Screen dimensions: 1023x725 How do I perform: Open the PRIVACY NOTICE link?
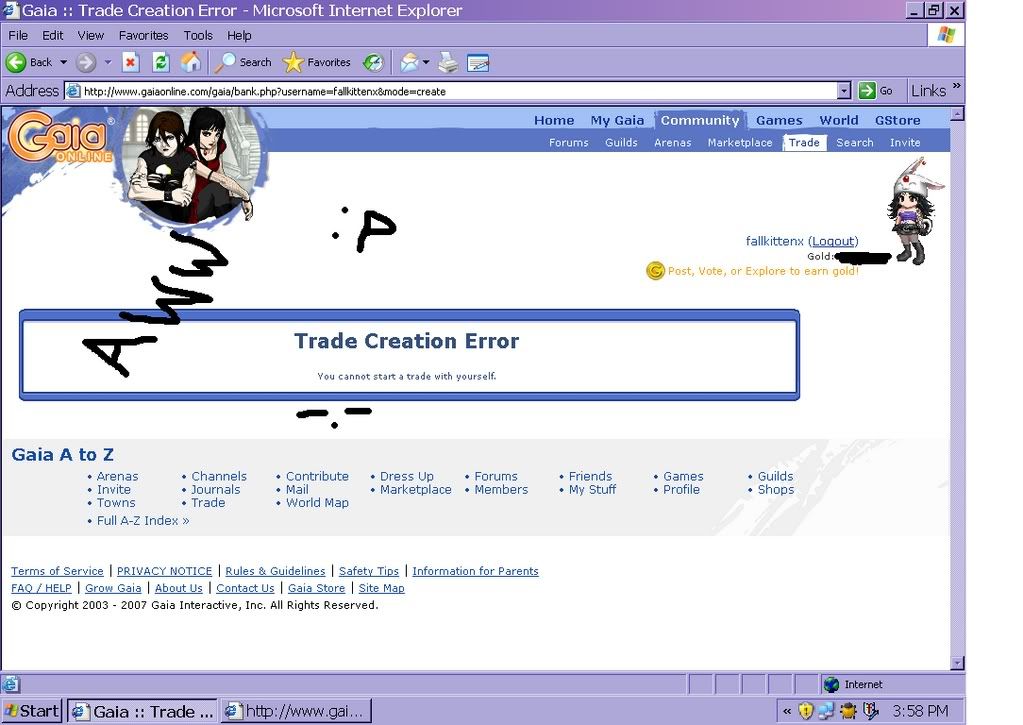click(x=164, y=571)
